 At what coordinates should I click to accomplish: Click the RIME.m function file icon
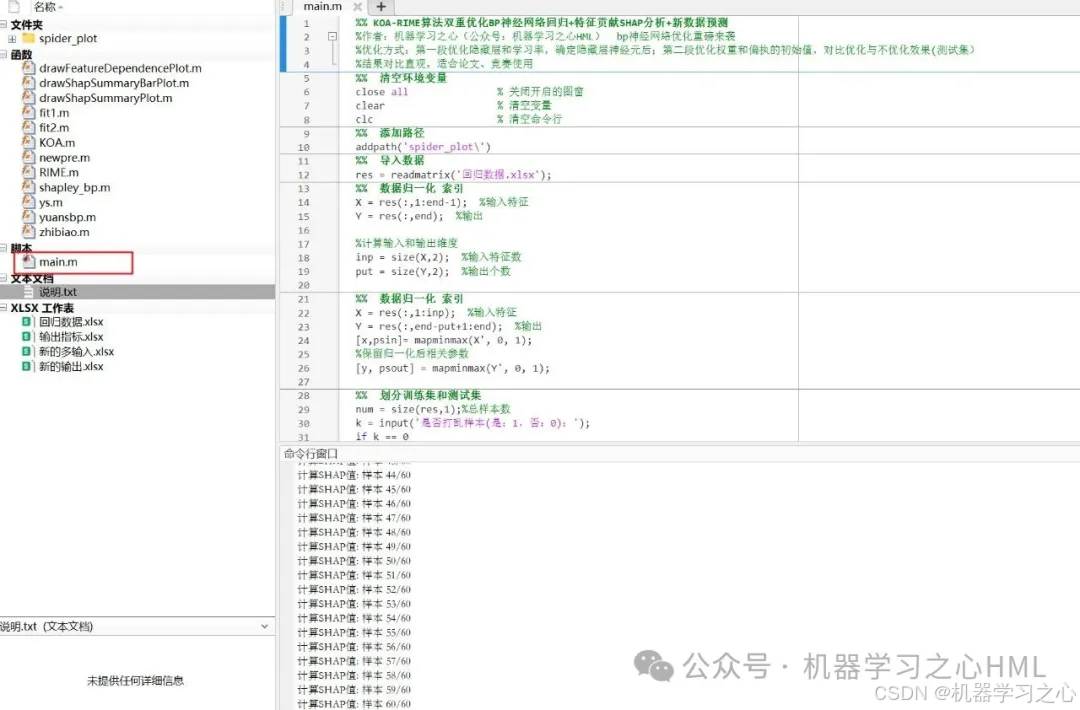tap(28, 172)
